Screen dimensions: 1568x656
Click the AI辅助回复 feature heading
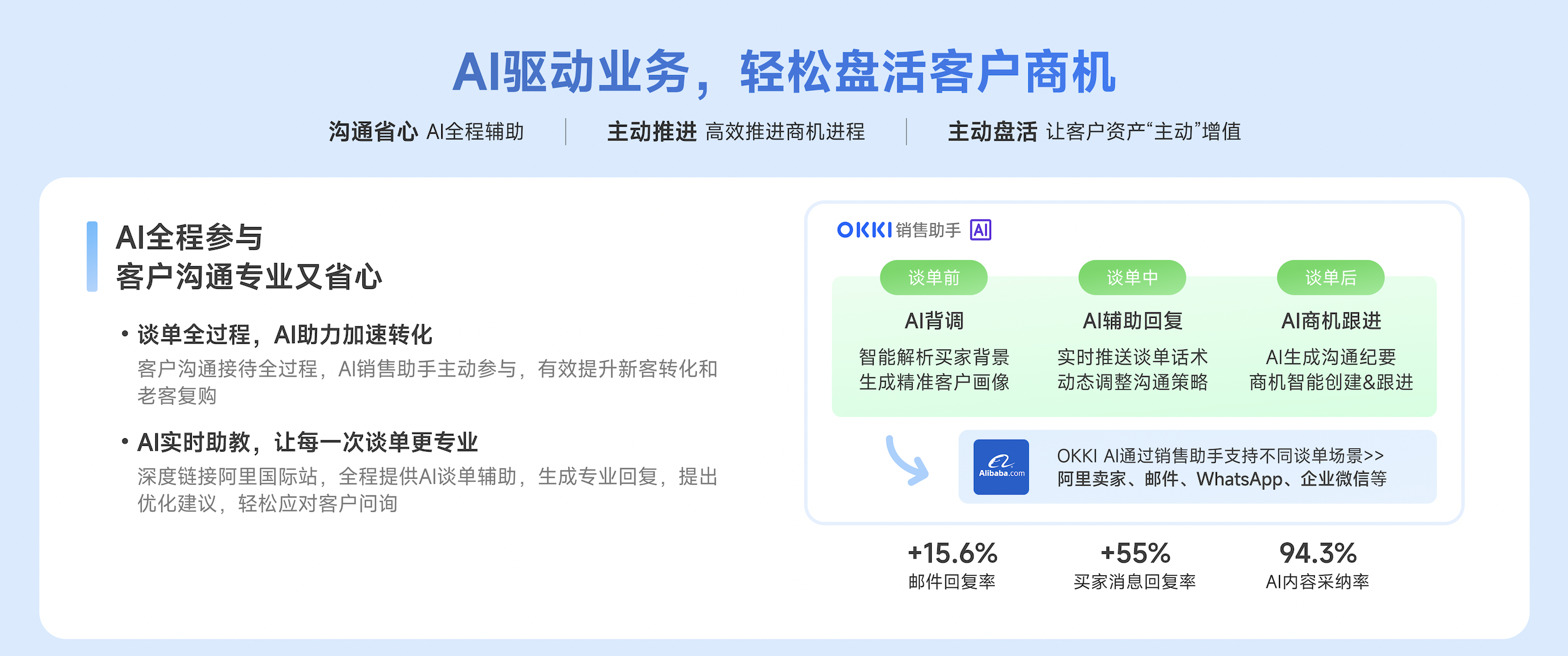coord(1132,321)
